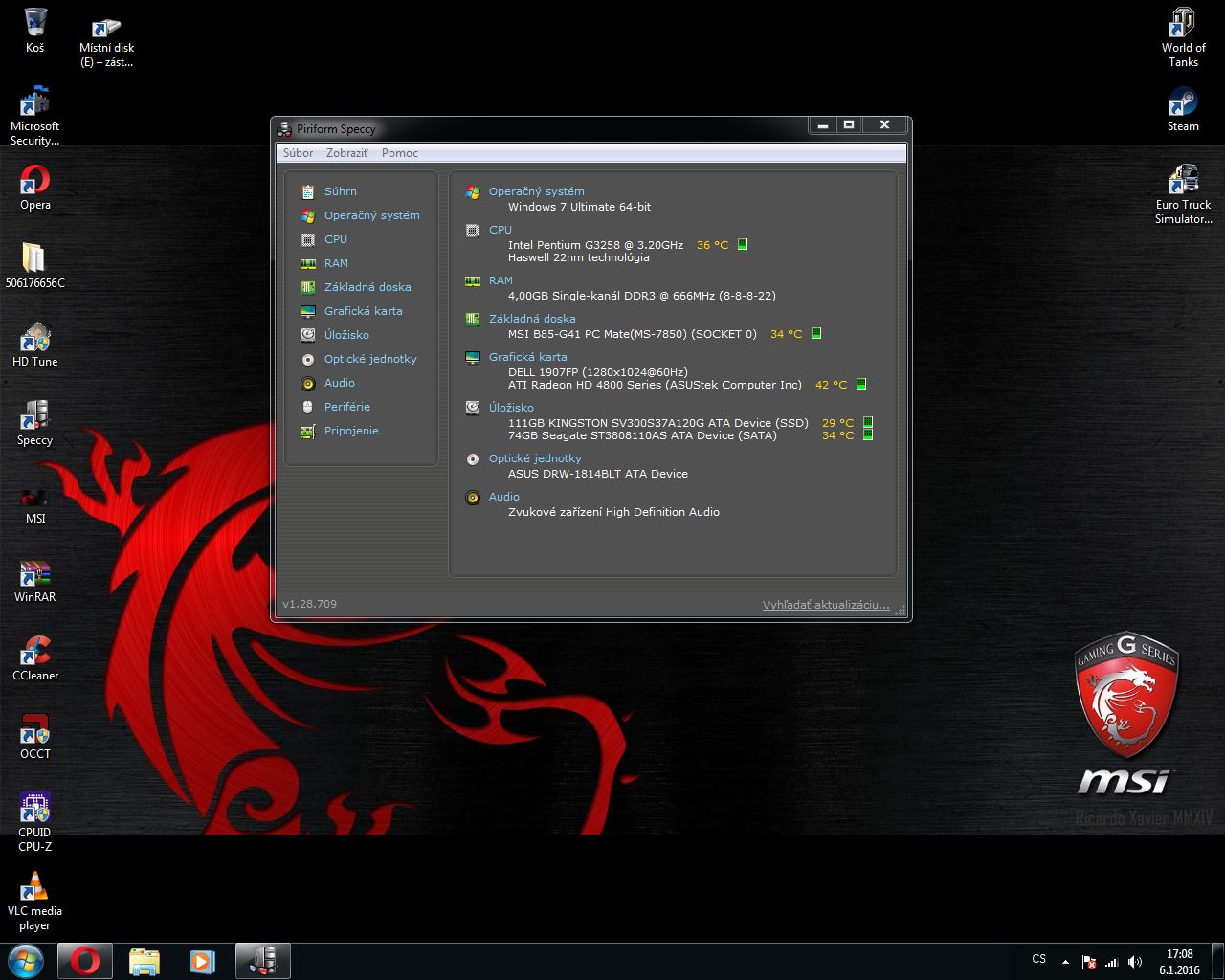
Task: Click the Operačný systém heading in summary
Action: 536,191
